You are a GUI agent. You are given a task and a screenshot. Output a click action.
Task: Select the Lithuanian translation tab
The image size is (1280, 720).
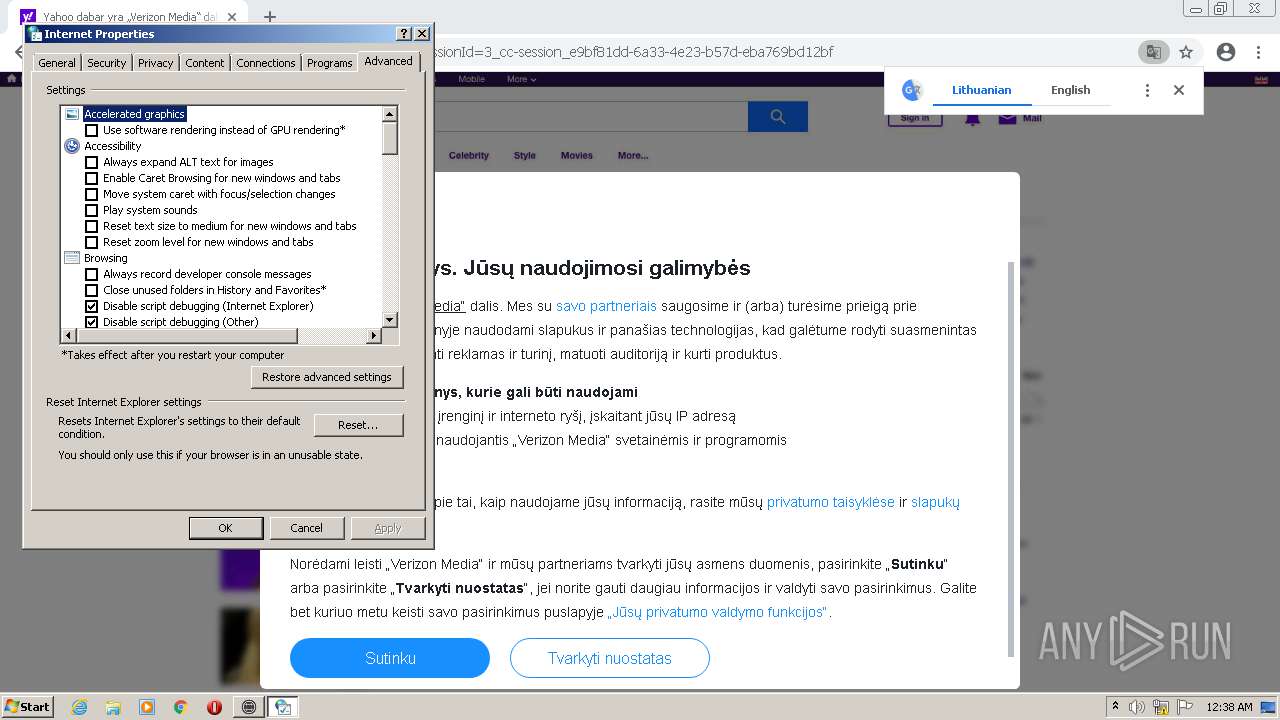[981, 90]
